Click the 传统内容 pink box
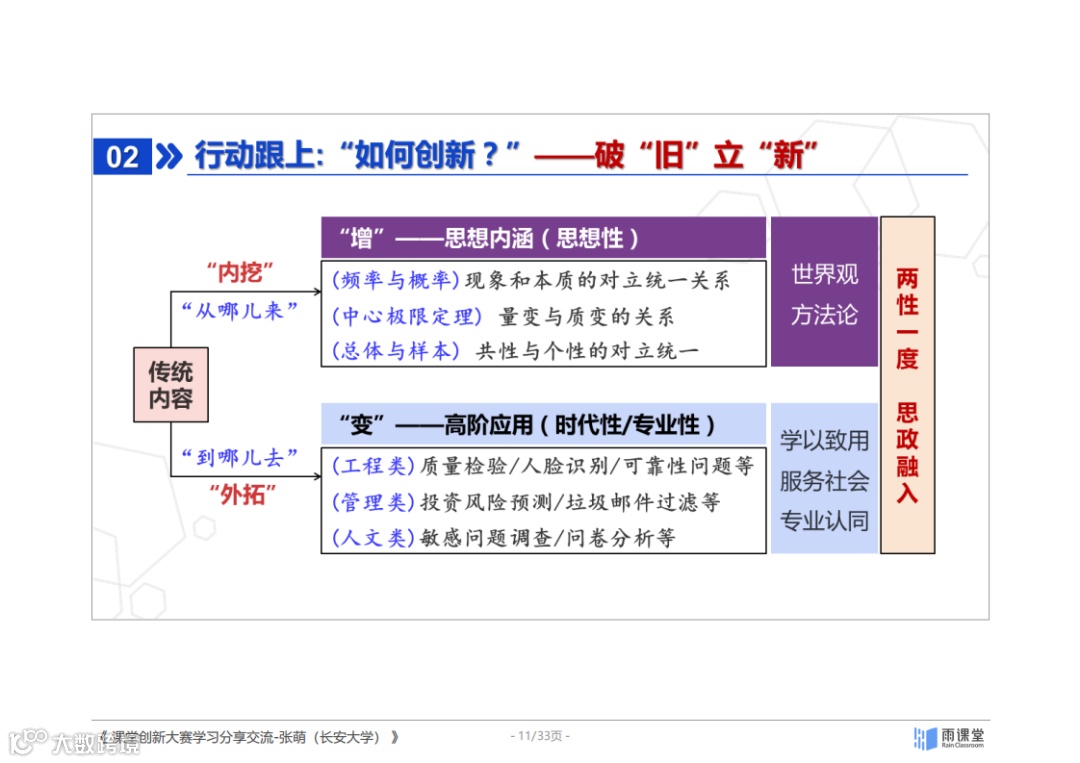 pyautogui.click(x=171, y=385)
